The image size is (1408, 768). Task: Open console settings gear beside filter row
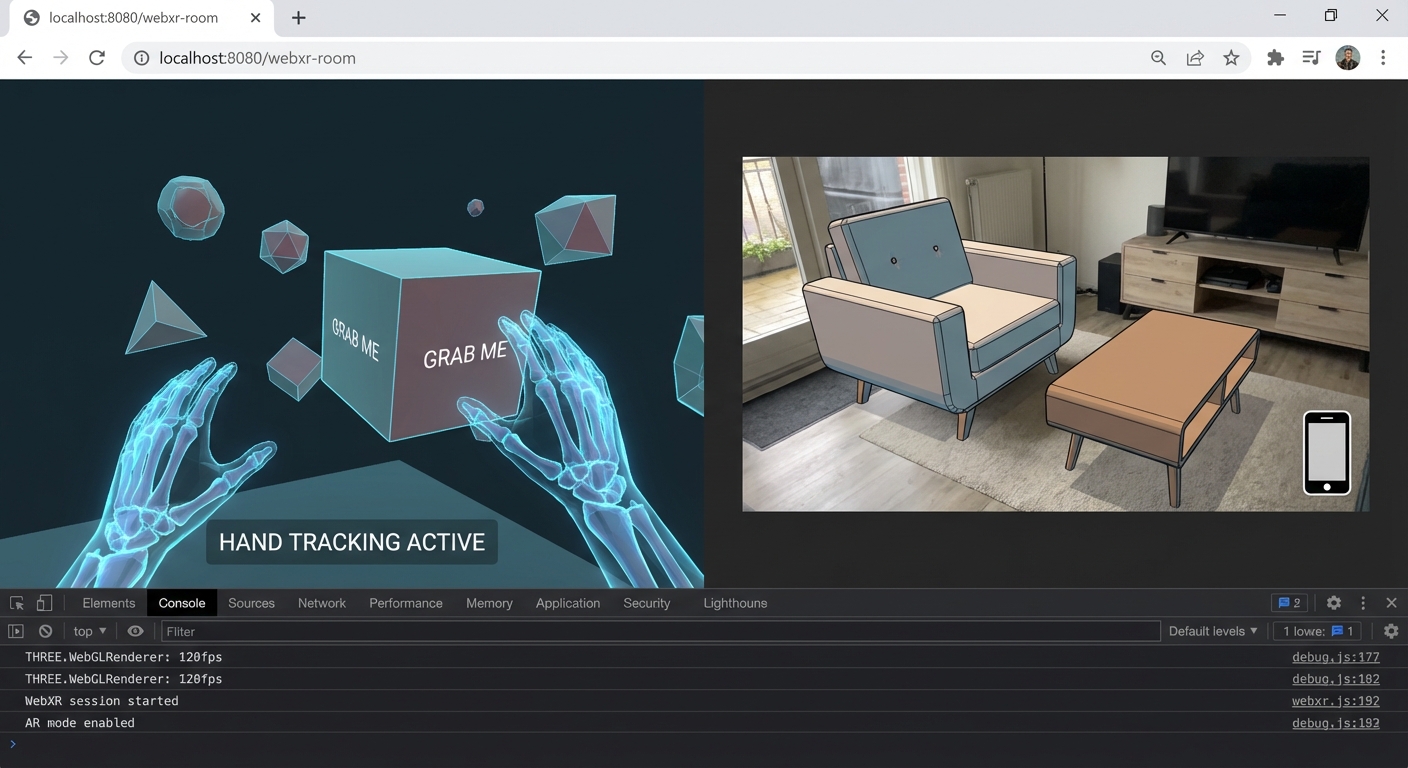pyautogui.click(x=1390, y=631)
